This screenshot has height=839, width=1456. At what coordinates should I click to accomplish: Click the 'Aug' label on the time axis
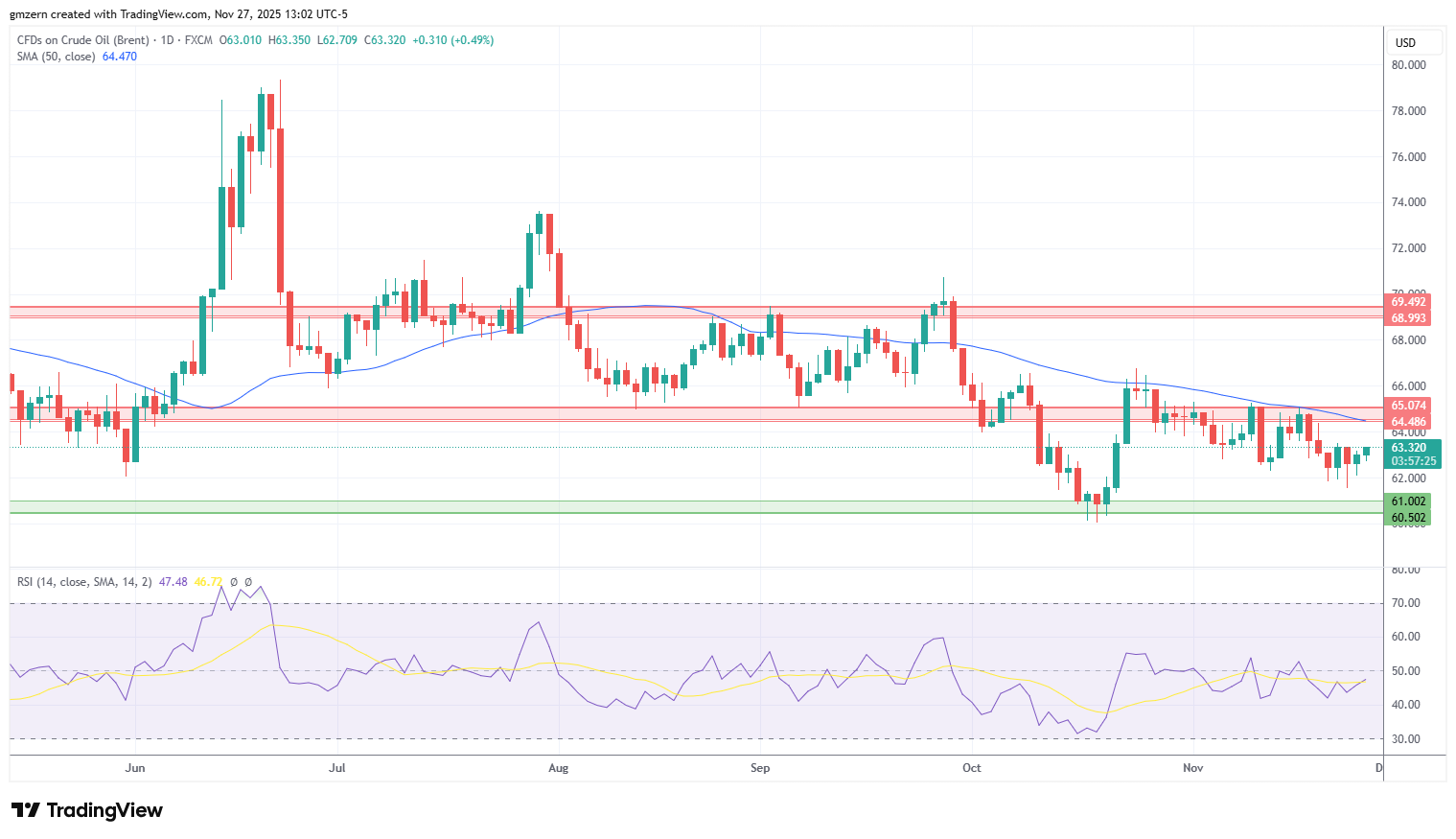click(x=558, y=768)
